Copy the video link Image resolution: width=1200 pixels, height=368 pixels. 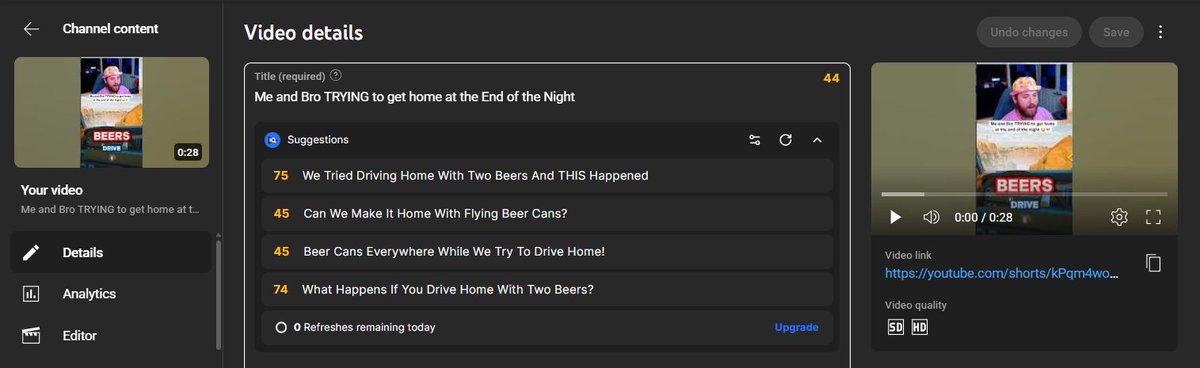coord(1153,263)
